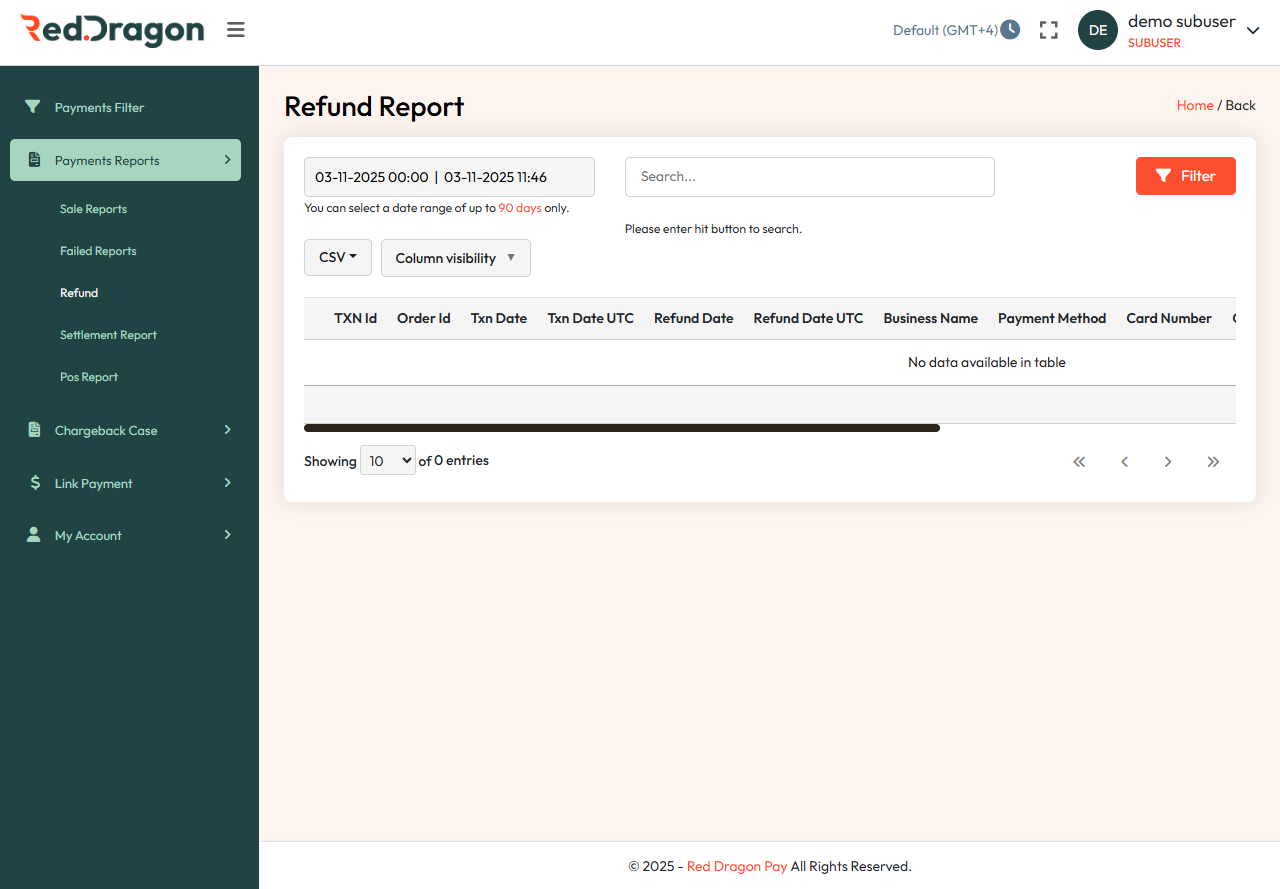Viewport: 1280px width, 889px height.
Task: Click the RedDragon logo
Action: coord(111,30)
